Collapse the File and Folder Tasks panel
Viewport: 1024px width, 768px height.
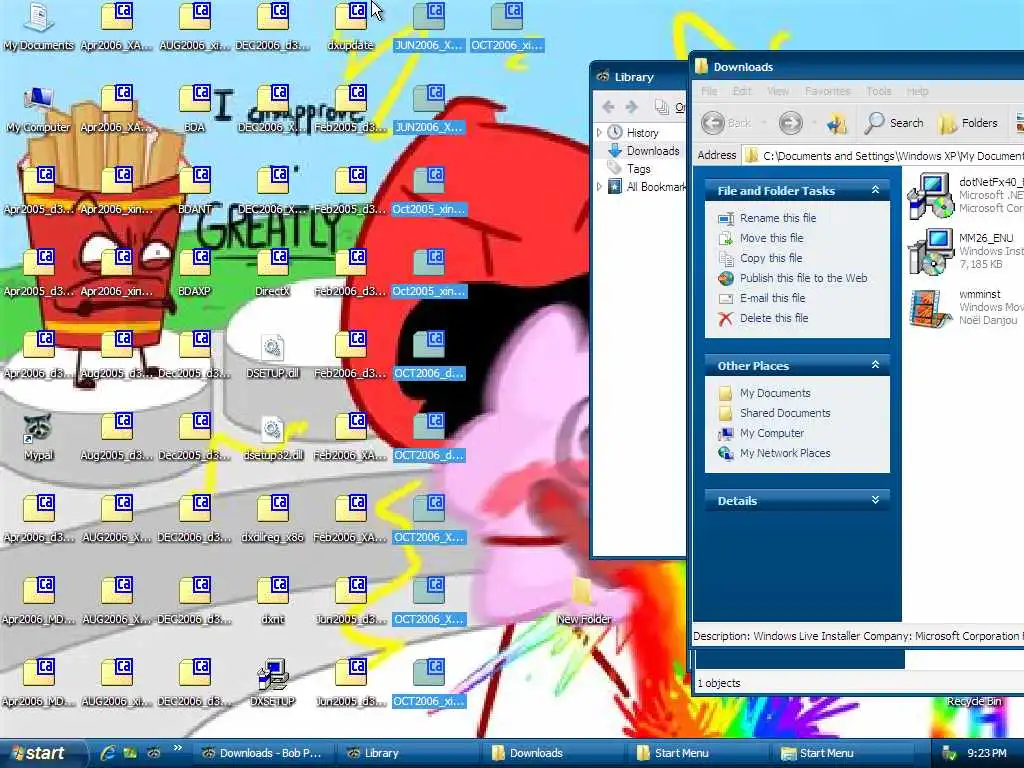(x=875, y=190)
